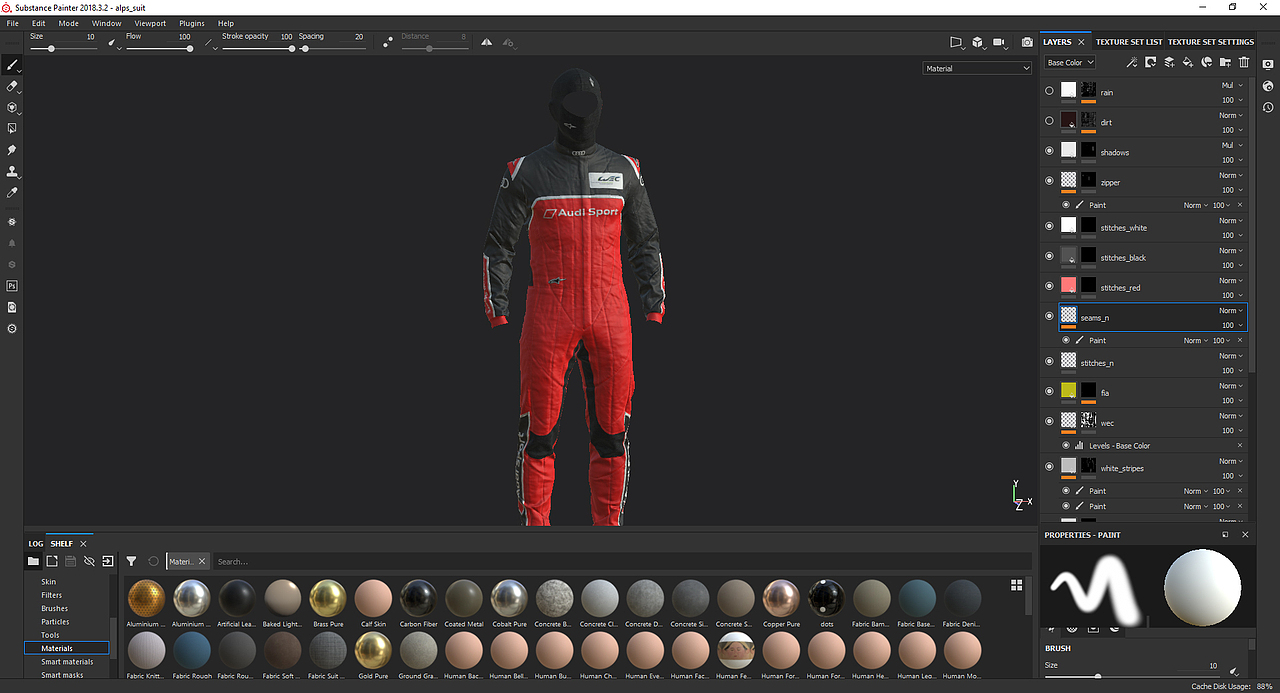Click the add mask icon in Layers
This screenshot has height=693, width=1280.
click(x=1150, y=62)
